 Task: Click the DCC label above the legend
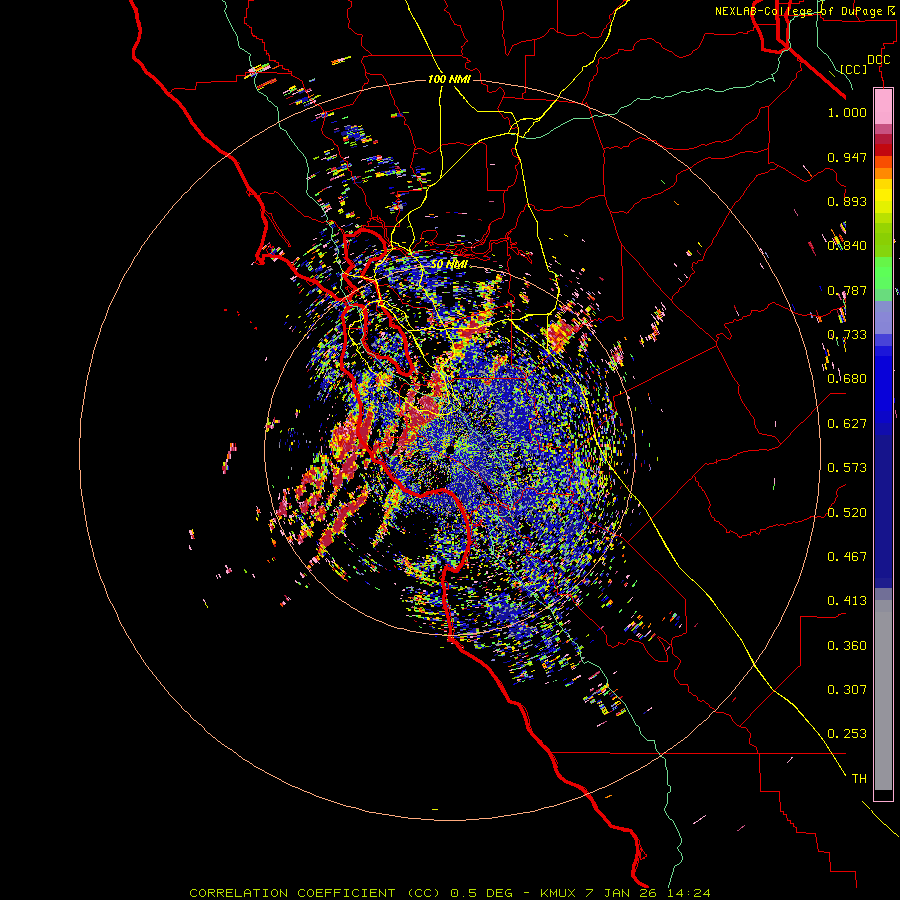(x=878, y=60)
